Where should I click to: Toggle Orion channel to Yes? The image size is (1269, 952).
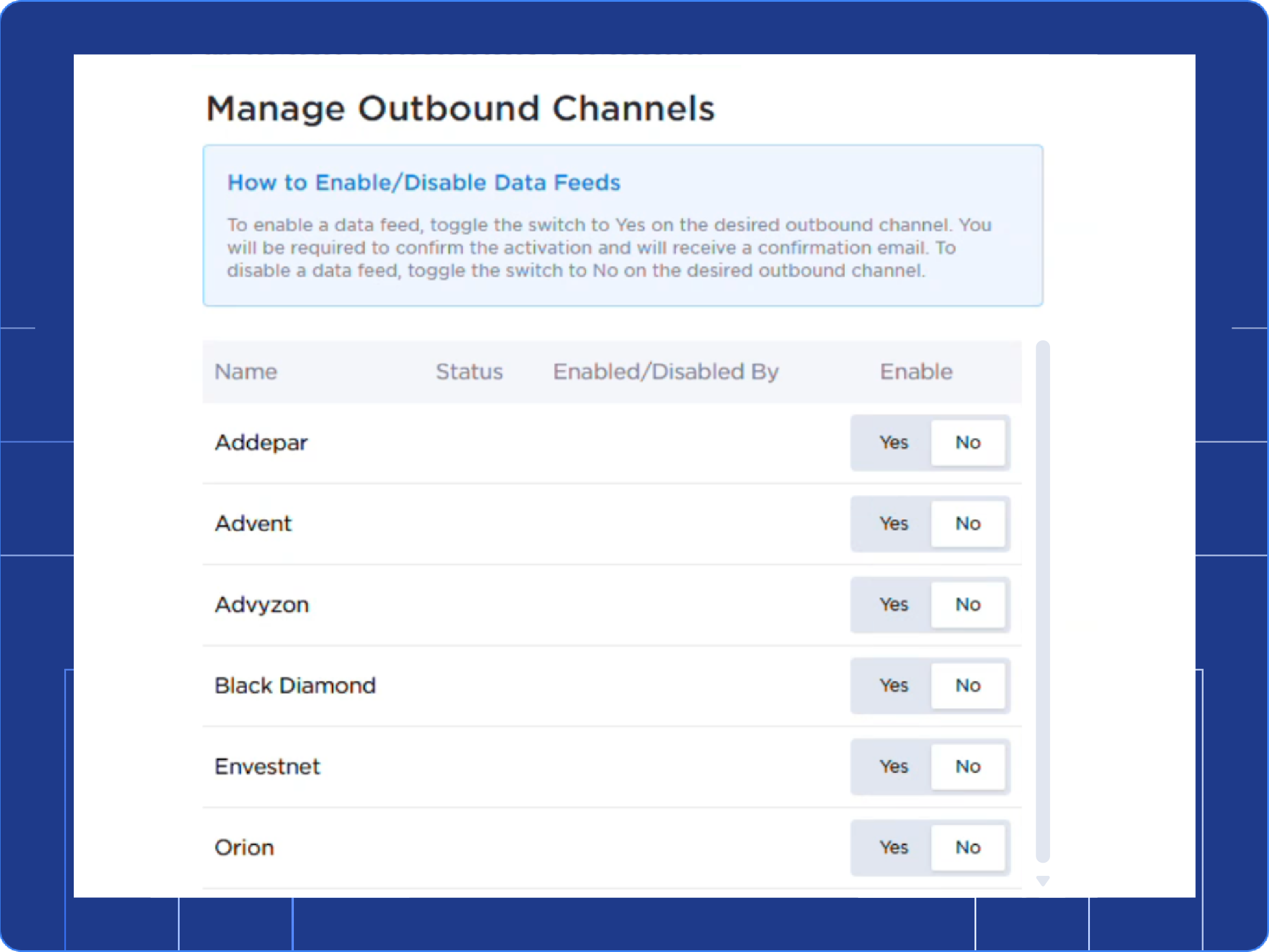tap(893, 847)
